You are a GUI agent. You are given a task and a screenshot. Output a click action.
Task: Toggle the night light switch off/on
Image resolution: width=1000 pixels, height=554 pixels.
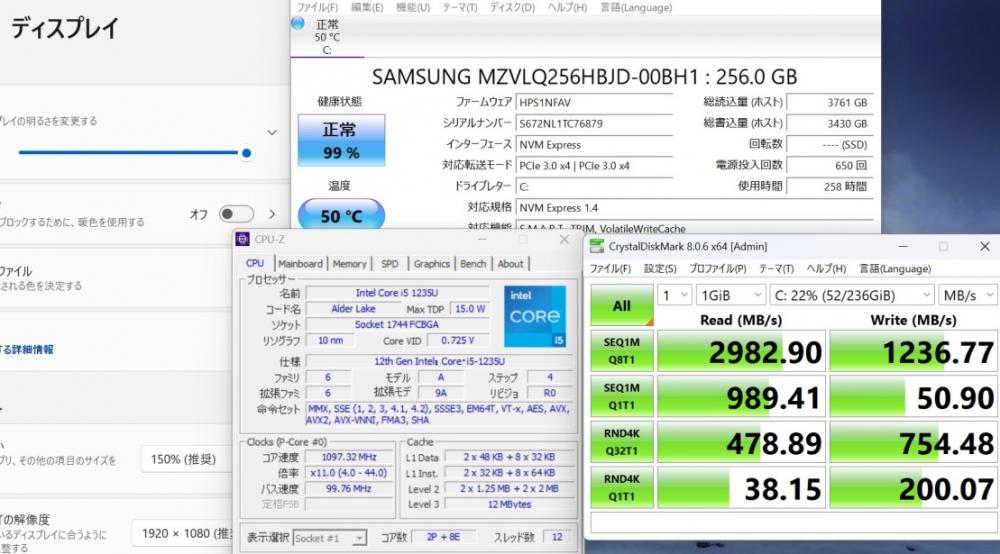click(236, 214)
